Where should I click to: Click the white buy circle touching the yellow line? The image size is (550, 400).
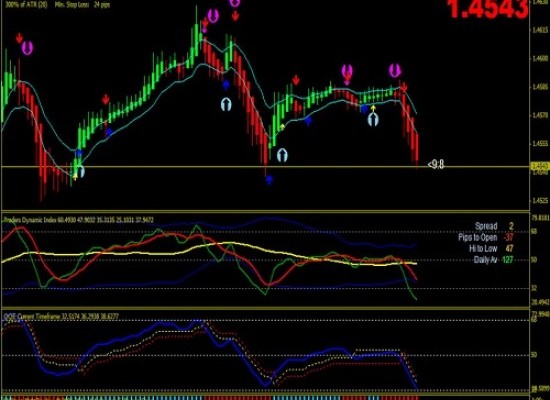click(80, 172)
